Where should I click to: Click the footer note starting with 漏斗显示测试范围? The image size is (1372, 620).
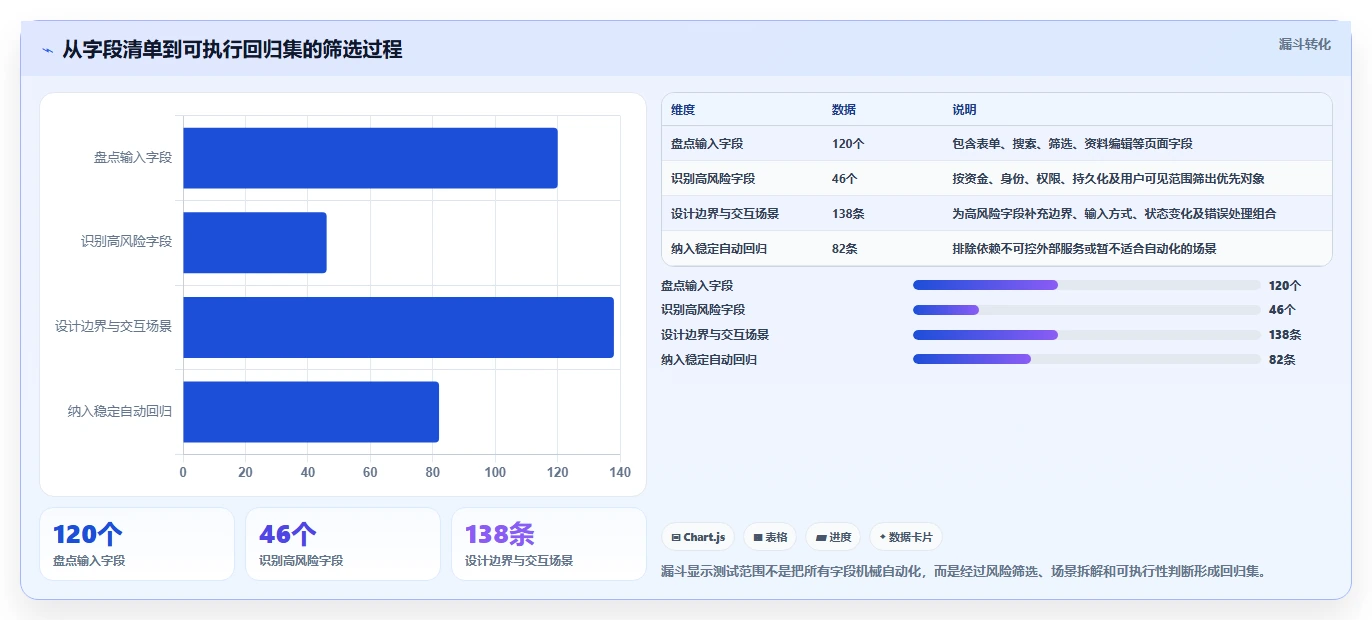[964, 572]
